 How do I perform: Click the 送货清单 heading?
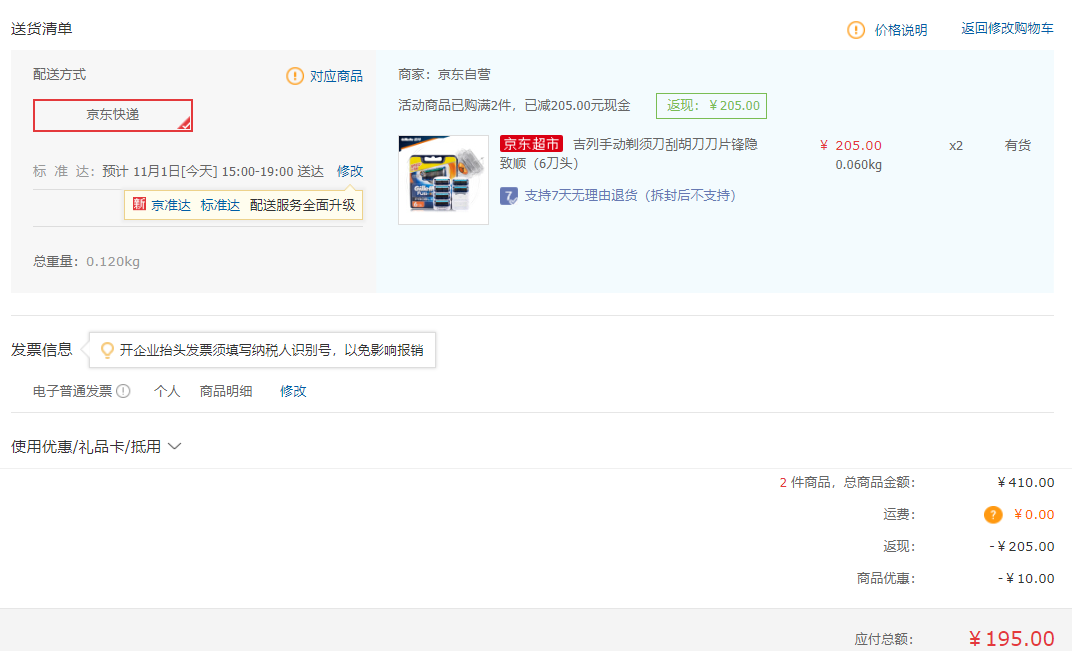click(x=42, y=29)
